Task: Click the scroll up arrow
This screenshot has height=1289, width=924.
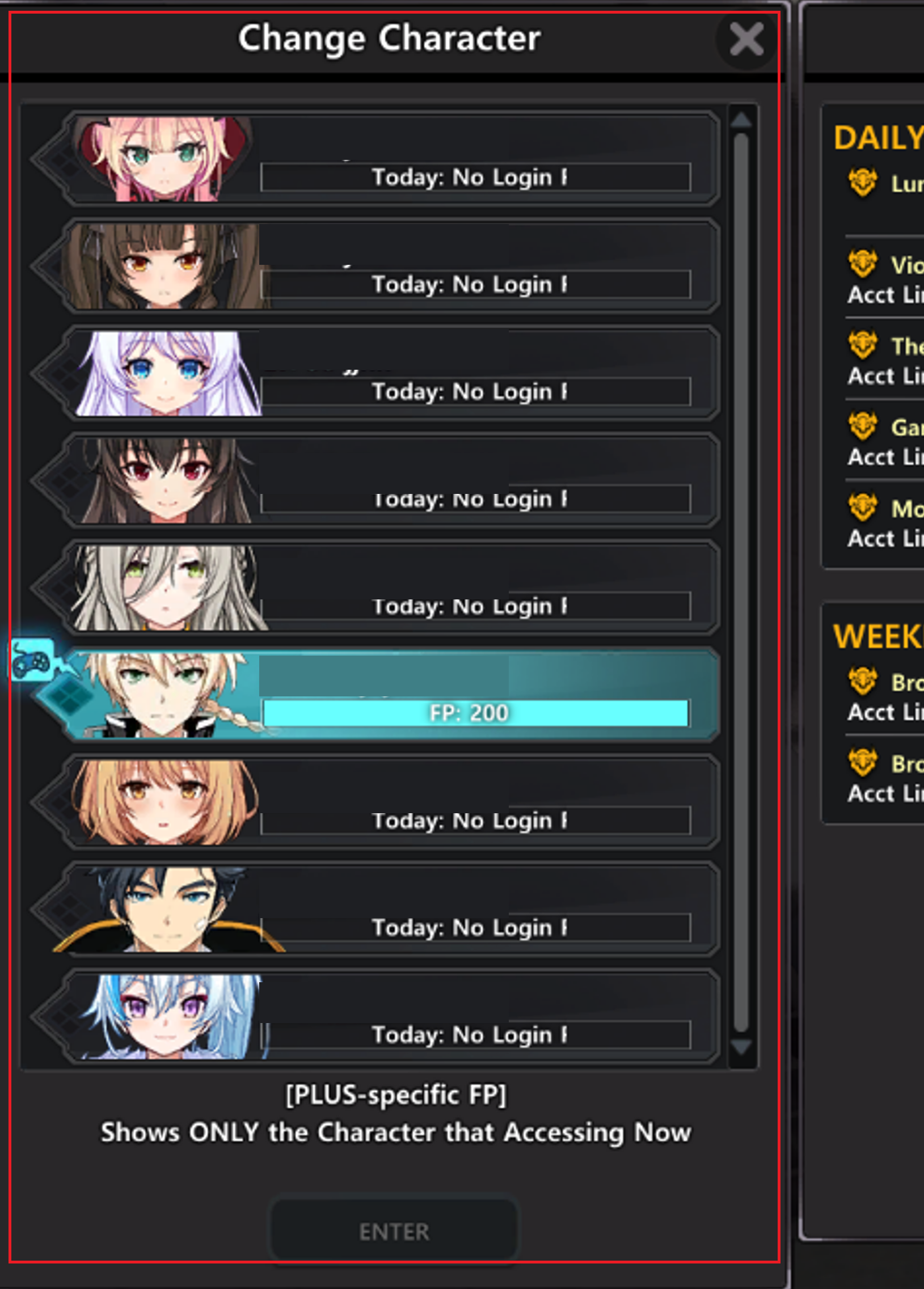Action: 741,119
